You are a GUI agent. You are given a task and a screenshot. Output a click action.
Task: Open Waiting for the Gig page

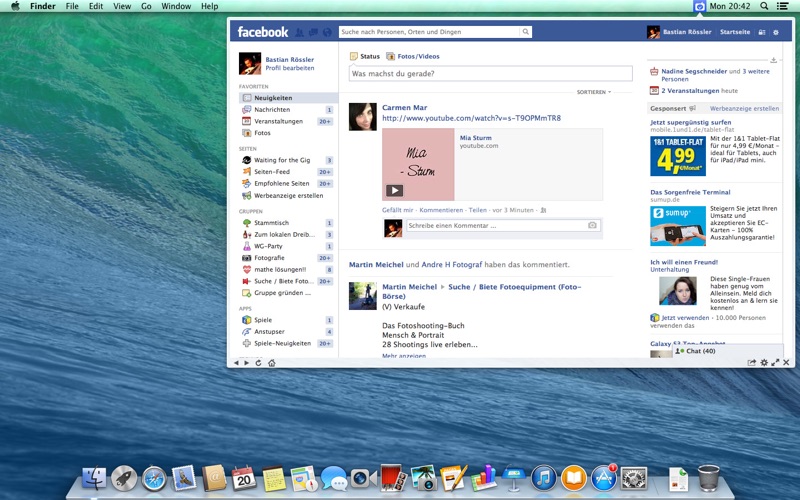(288, 160)
